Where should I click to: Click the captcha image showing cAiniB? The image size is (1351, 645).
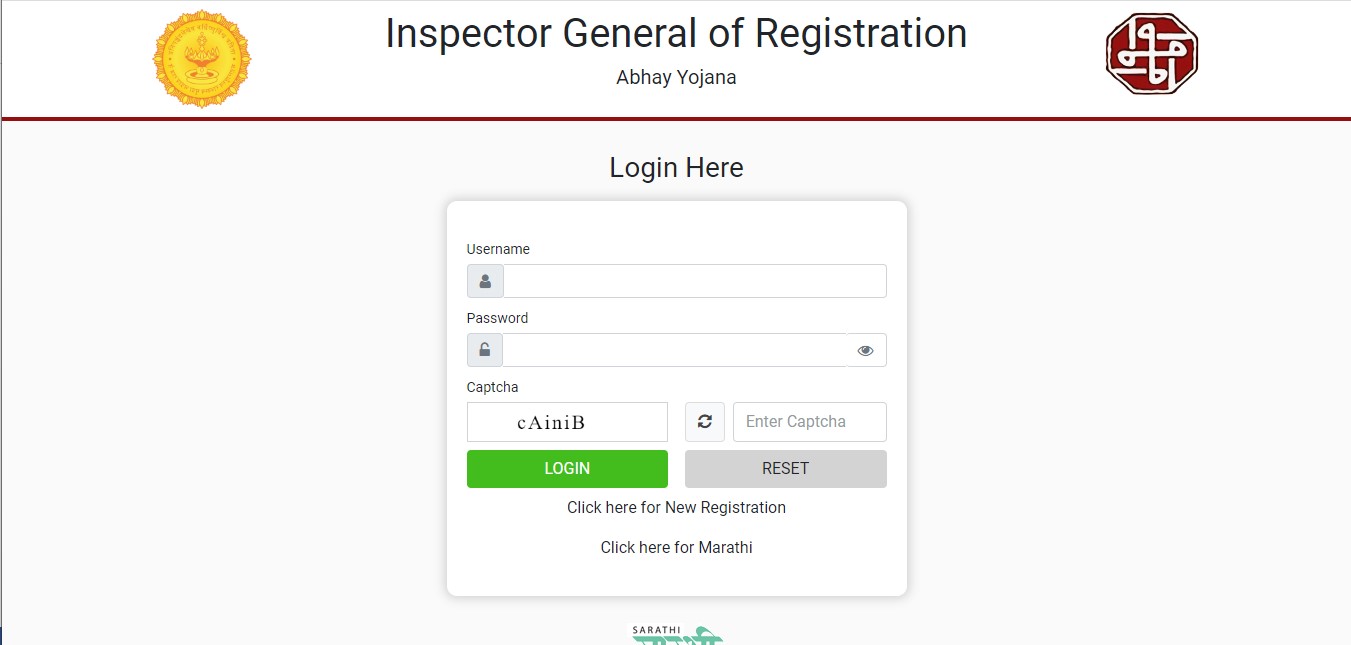[x=567, y=422]
